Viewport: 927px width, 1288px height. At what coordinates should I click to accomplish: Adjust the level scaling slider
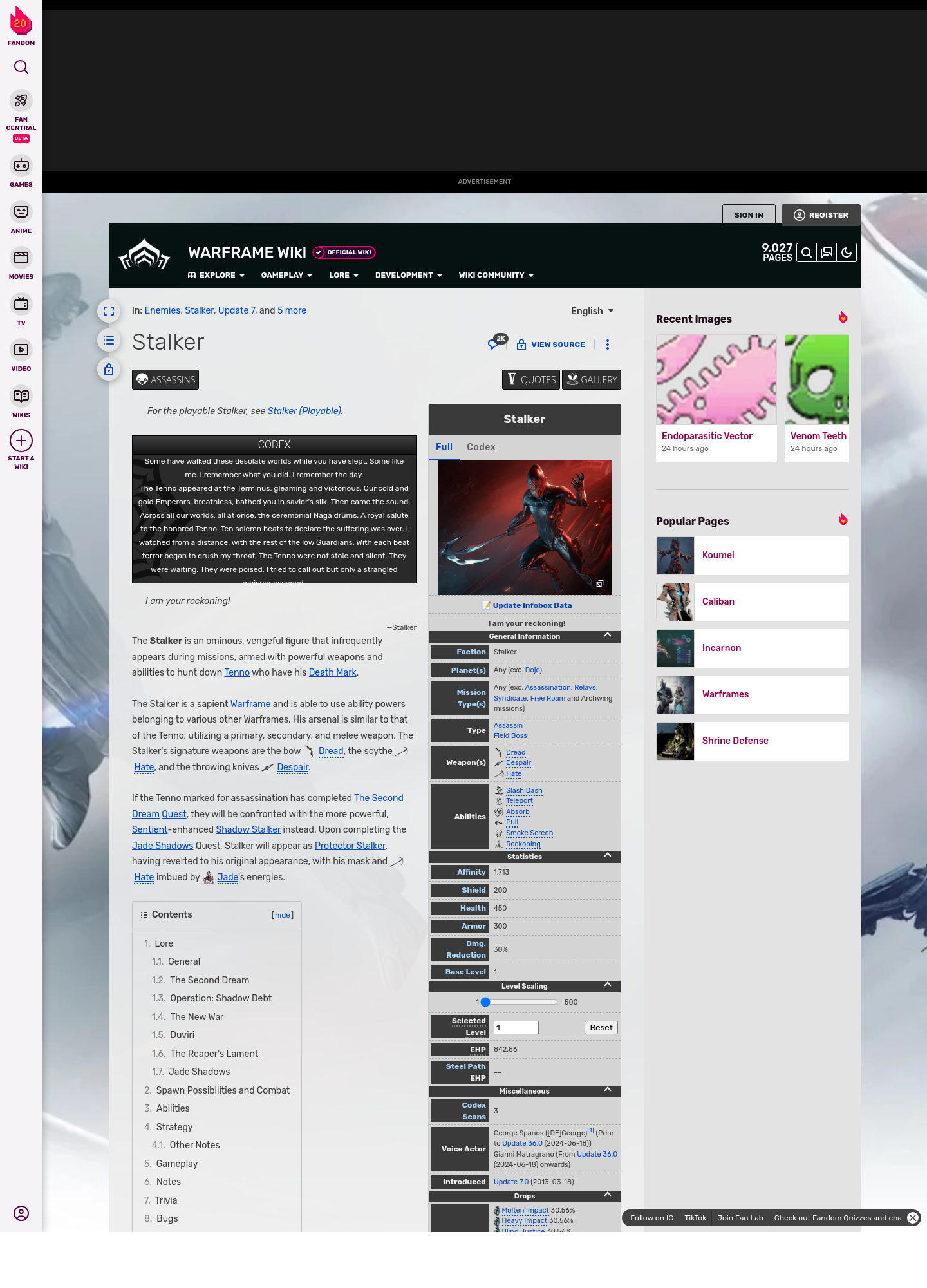[518, 1002]
